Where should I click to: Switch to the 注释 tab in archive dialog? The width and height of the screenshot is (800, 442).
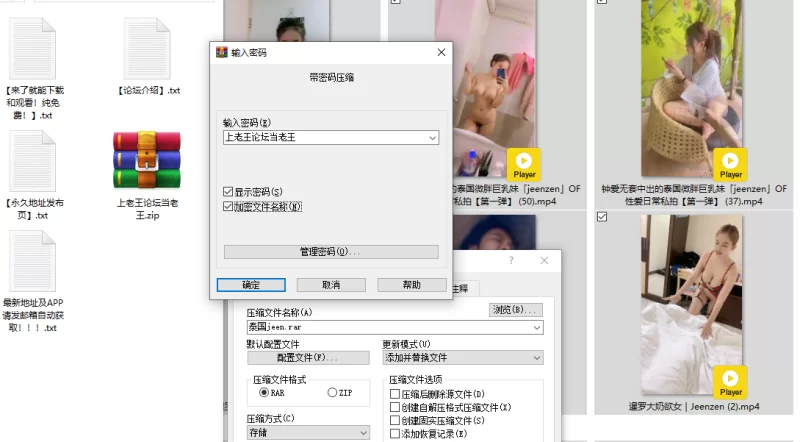tap(460, 288)
